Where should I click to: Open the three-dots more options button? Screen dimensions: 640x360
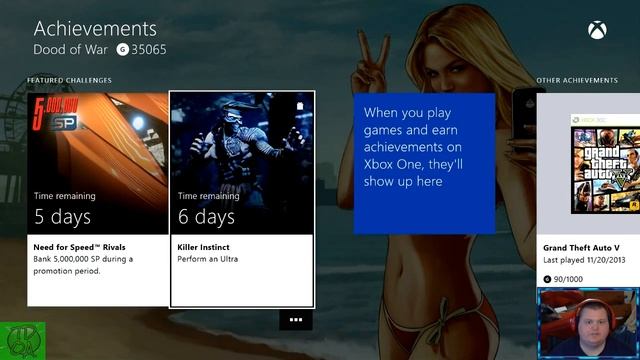pyautogui.click(x=296, y=320)
